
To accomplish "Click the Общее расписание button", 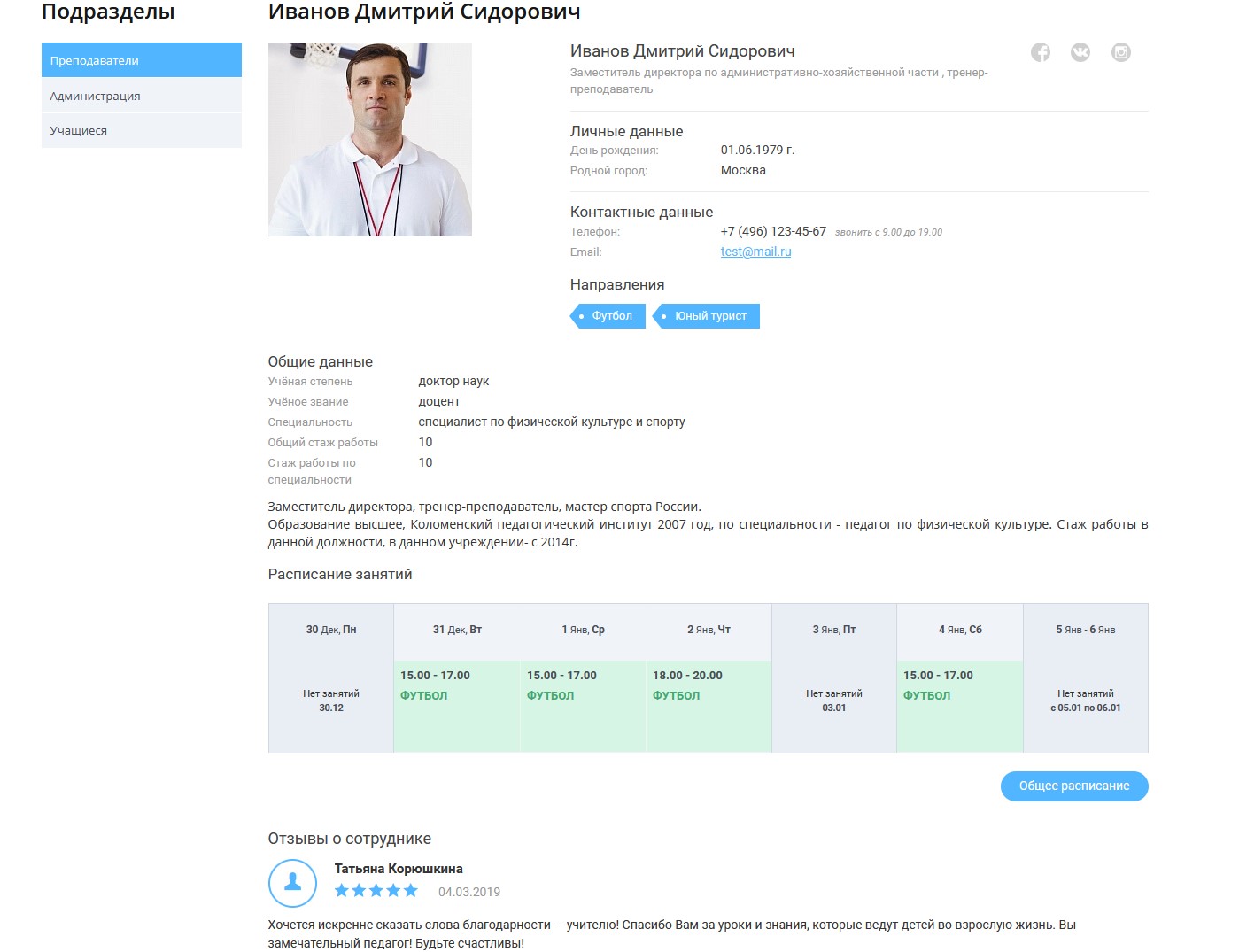I will point(1073,786).
